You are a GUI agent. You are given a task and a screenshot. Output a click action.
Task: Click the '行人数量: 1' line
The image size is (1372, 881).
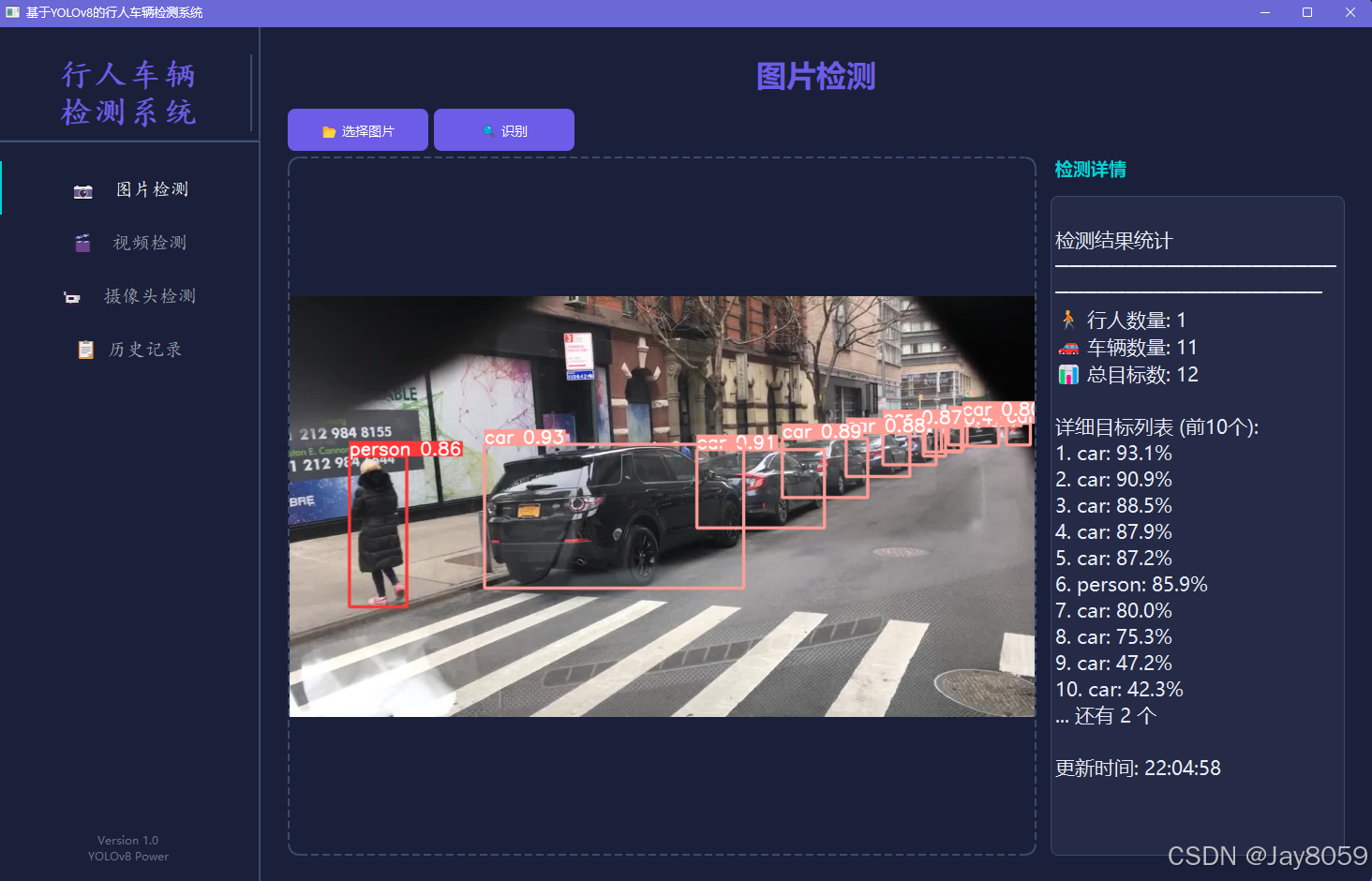[1123, 321]
